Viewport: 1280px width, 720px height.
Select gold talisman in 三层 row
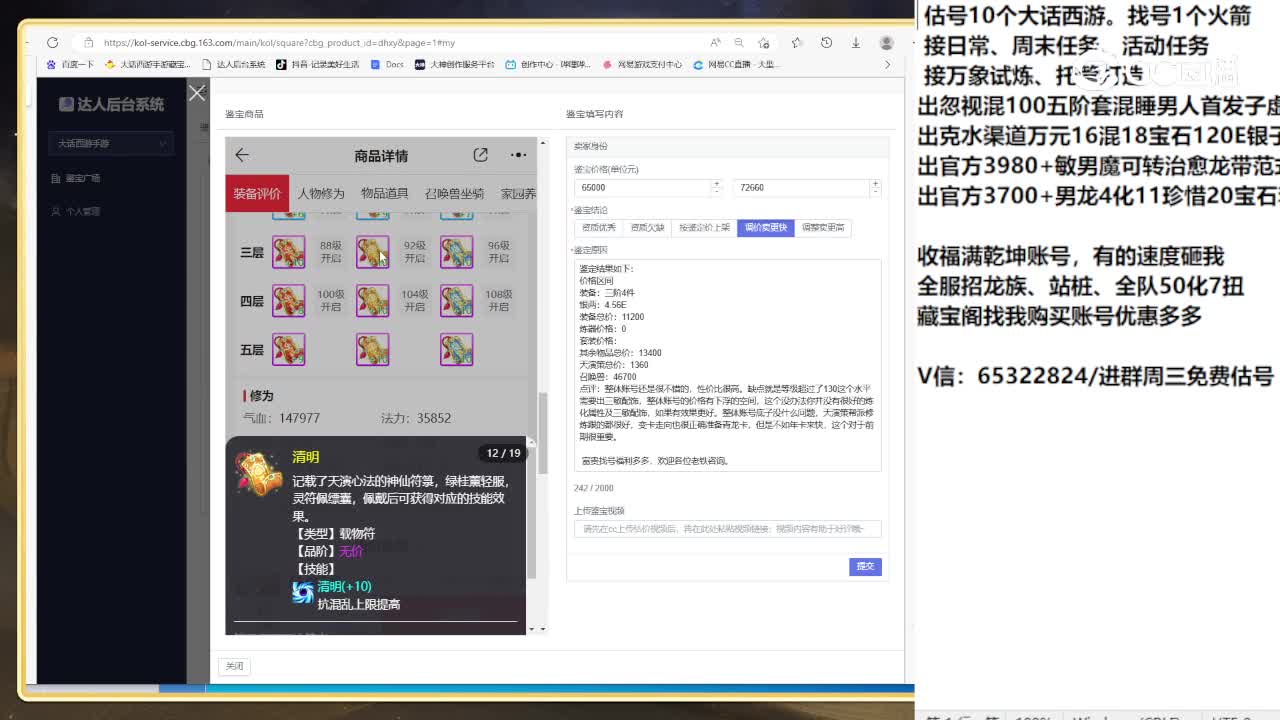[x=372, y=252]
